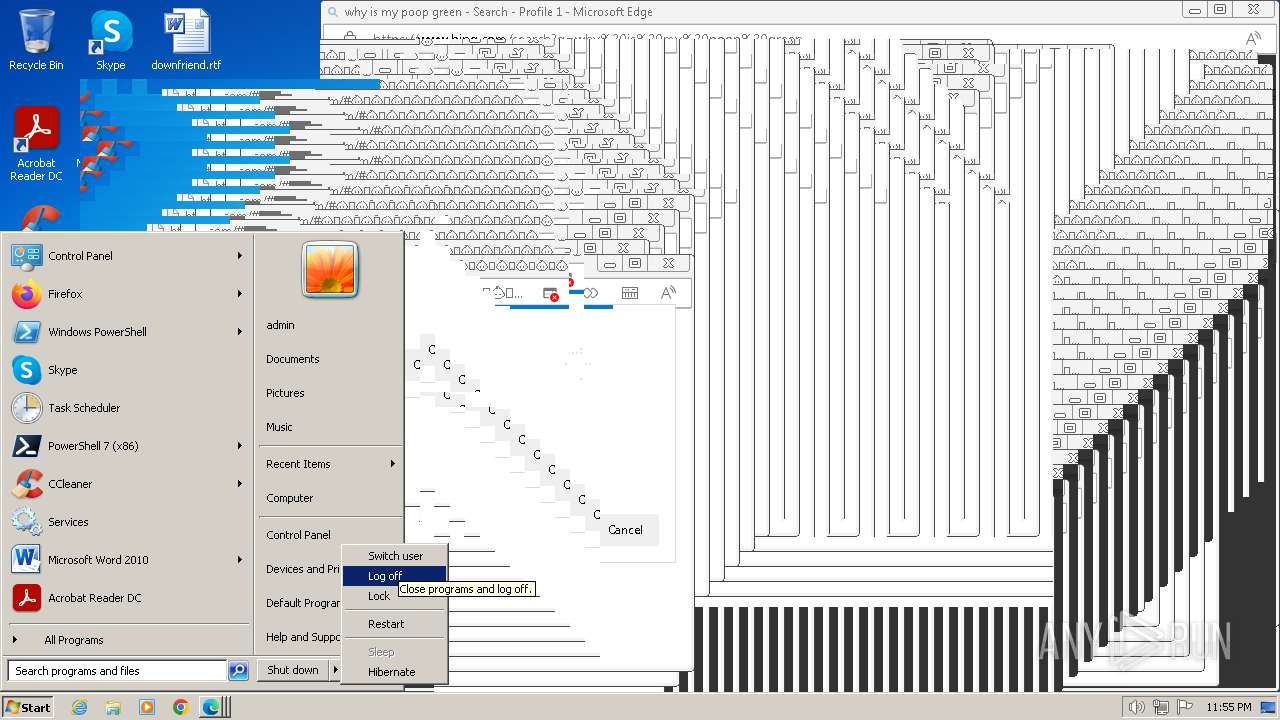Screen dimensions: 1280x720
Task: Click the Shut down button
Action: coord(293,670)
